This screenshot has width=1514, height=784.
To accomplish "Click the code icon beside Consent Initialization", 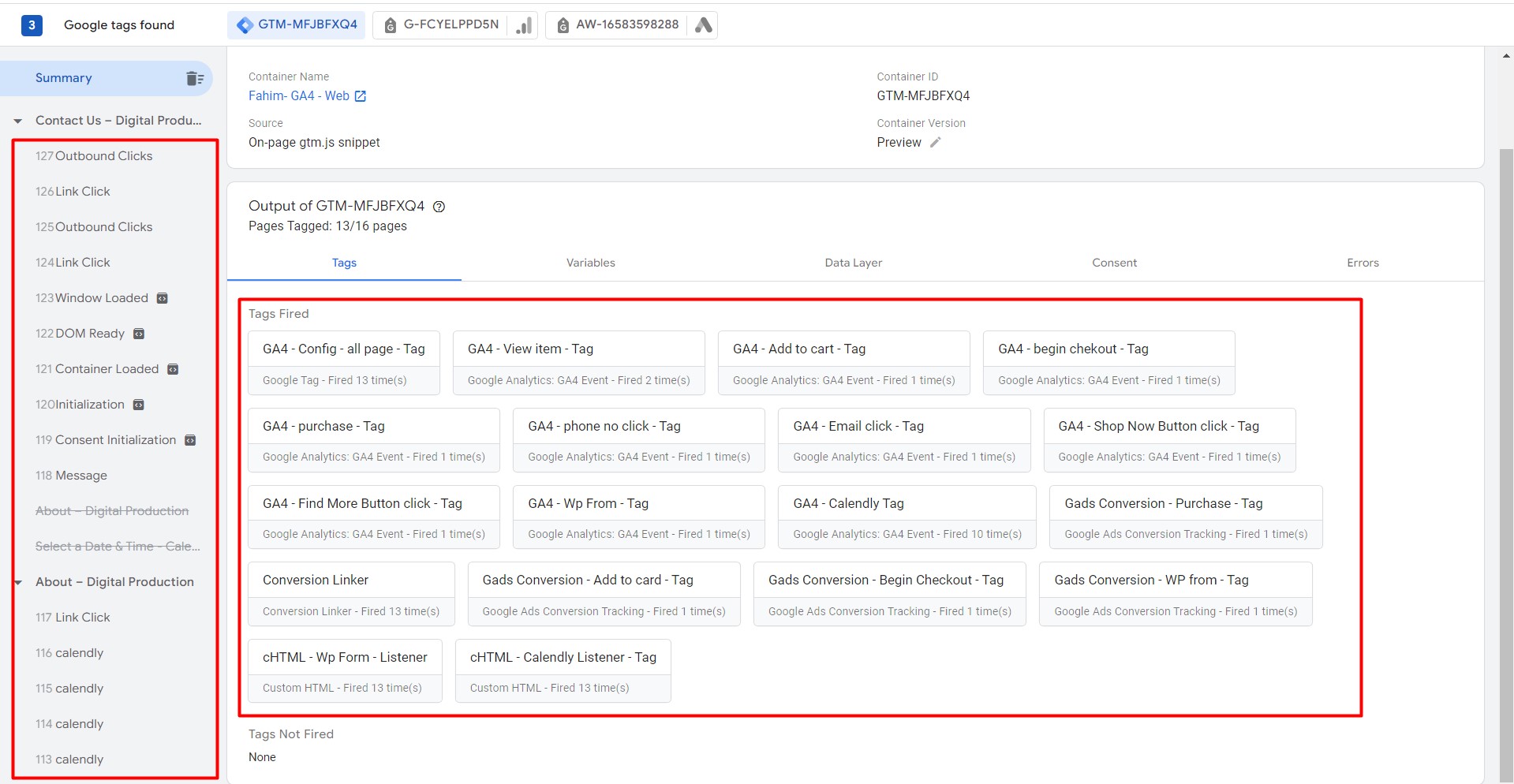I will (190, 440).
